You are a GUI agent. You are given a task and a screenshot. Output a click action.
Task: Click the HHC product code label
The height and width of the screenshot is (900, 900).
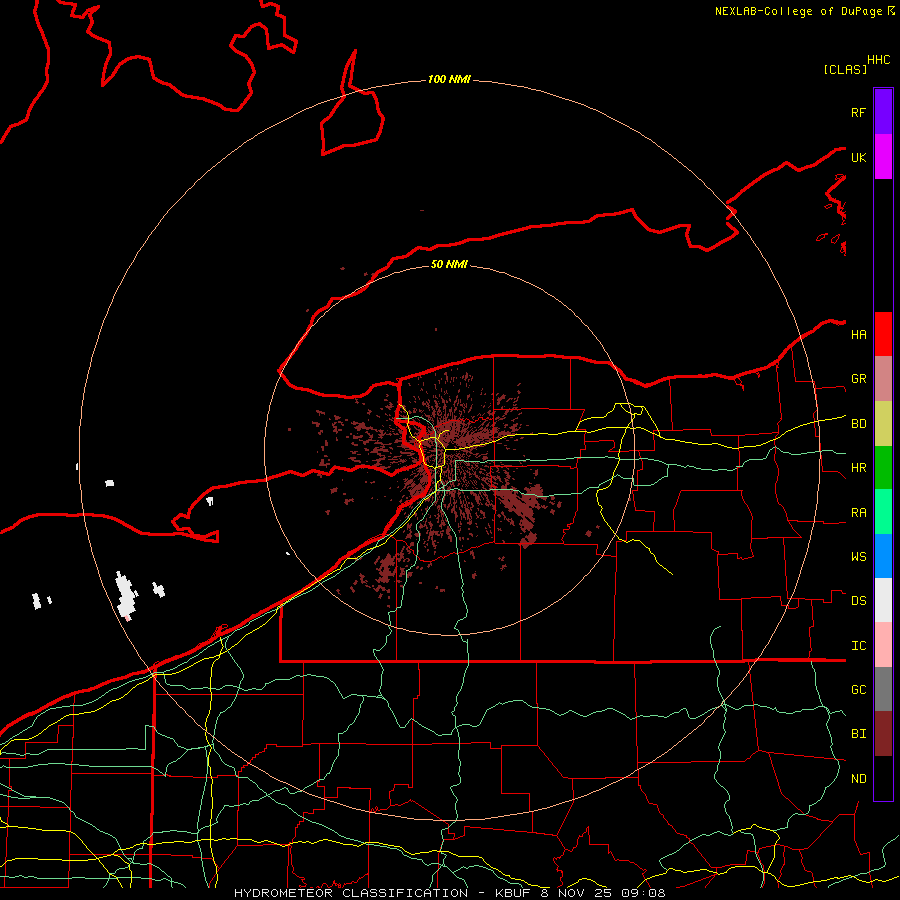pyautogui.click(x=878, y=60)
